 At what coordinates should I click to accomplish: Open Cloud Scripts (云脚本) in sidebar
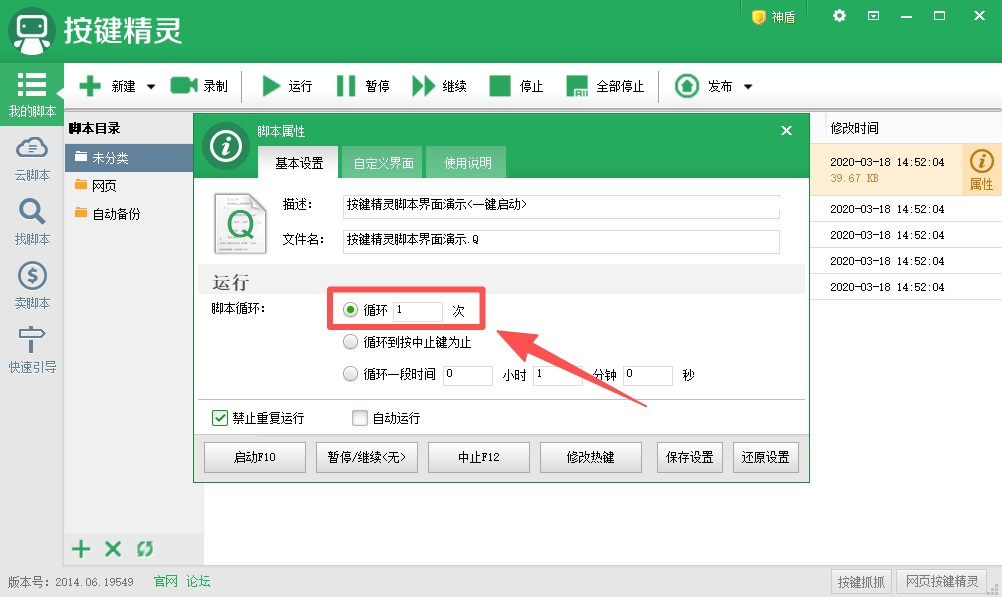(x=32, y=148)
